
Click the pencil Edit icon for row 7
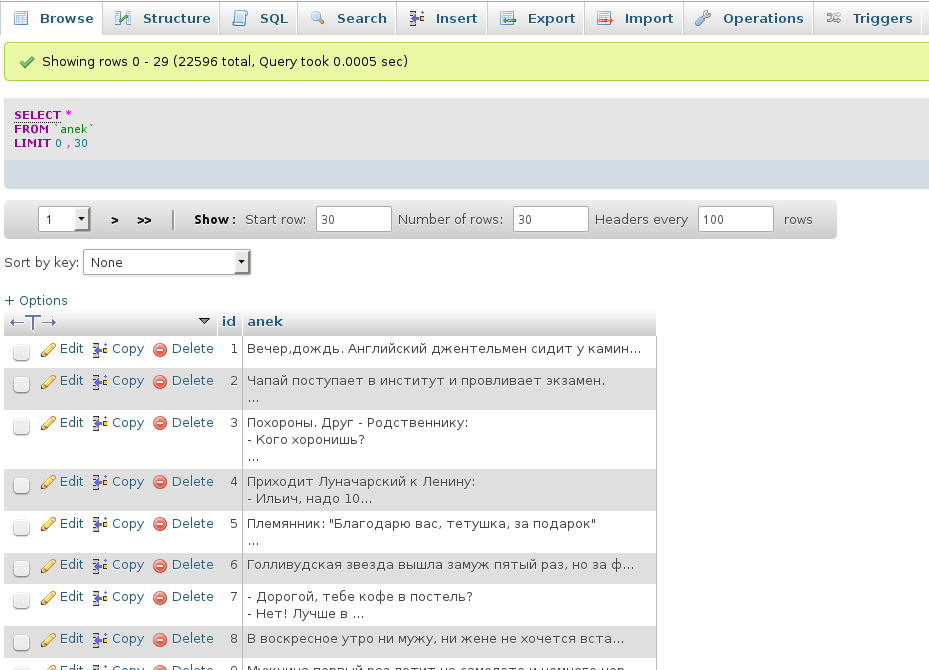[48, 598]
